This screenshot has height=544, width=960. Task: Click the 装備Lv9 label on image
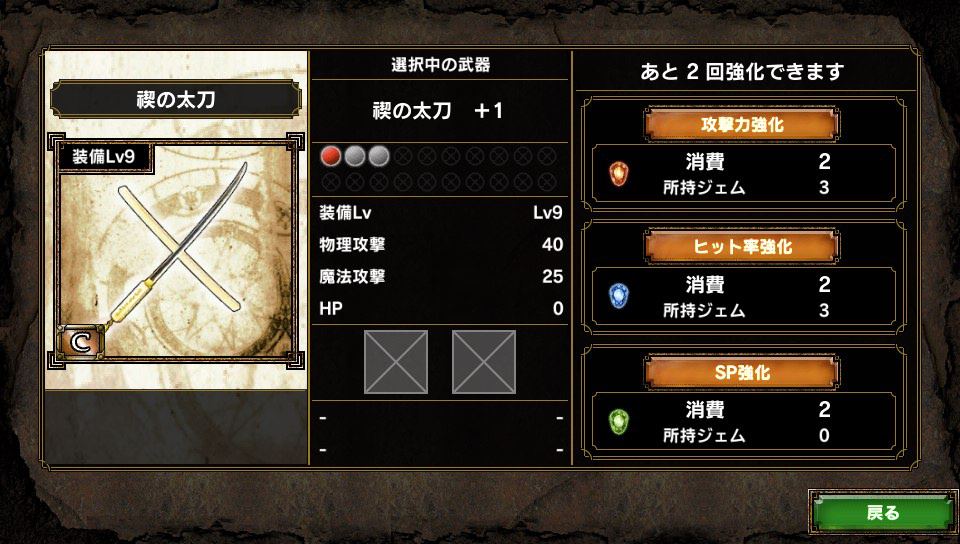click(103, 156)
